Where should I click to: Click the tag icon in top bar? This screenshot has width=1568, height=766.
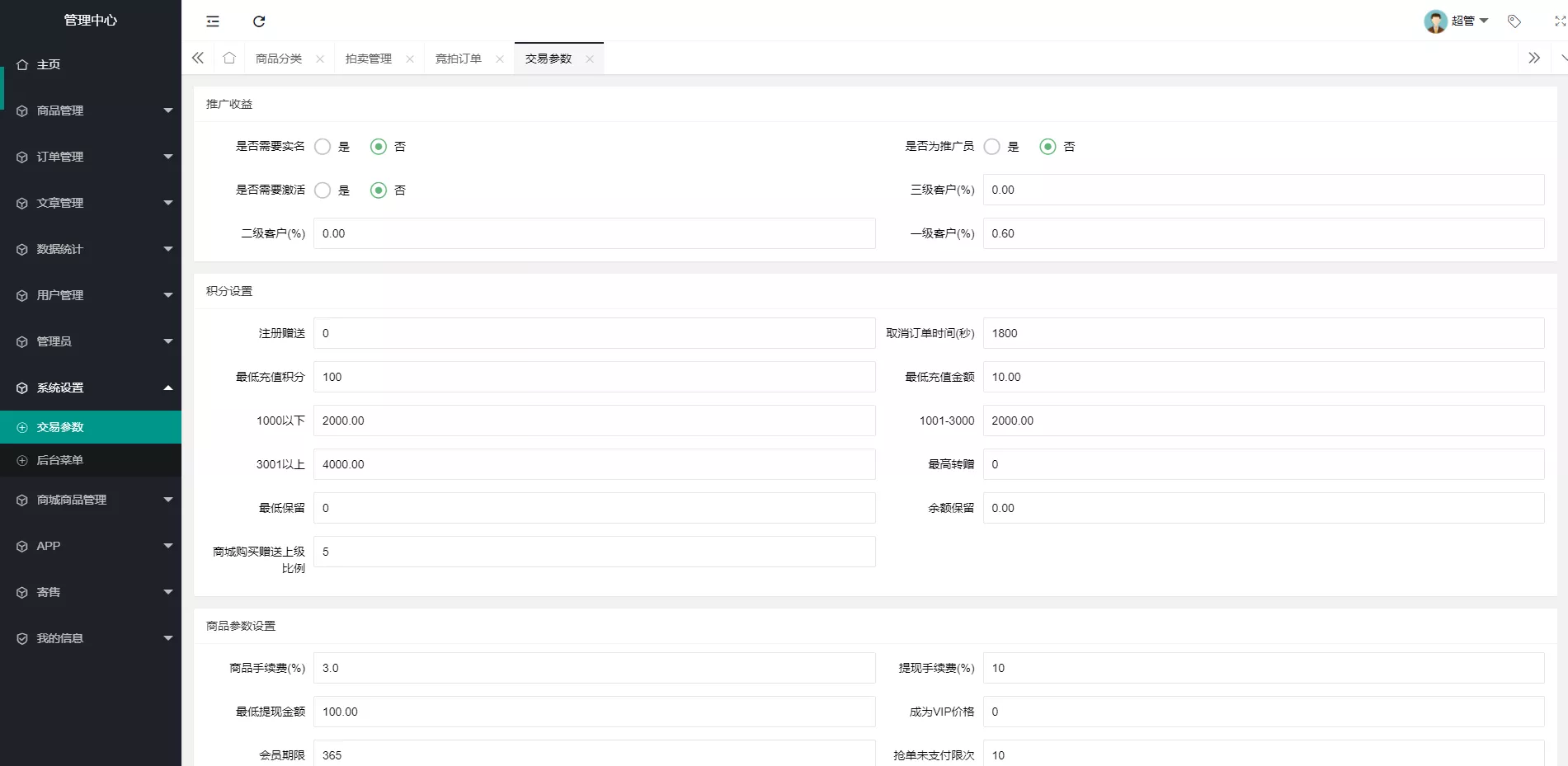click(x=1514, y=21)
